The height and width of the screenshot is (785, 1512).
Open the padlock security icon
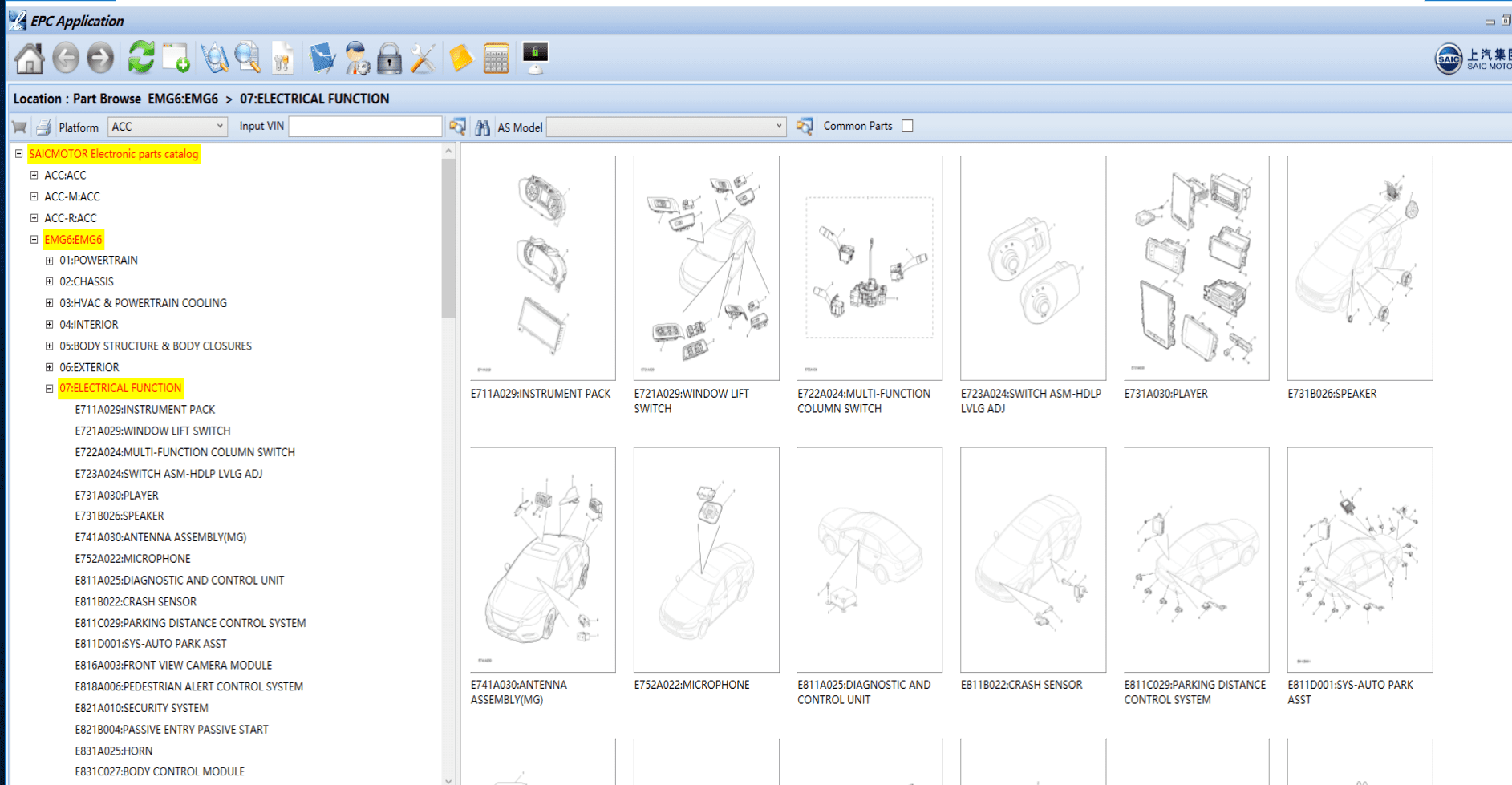click(389, 59)
